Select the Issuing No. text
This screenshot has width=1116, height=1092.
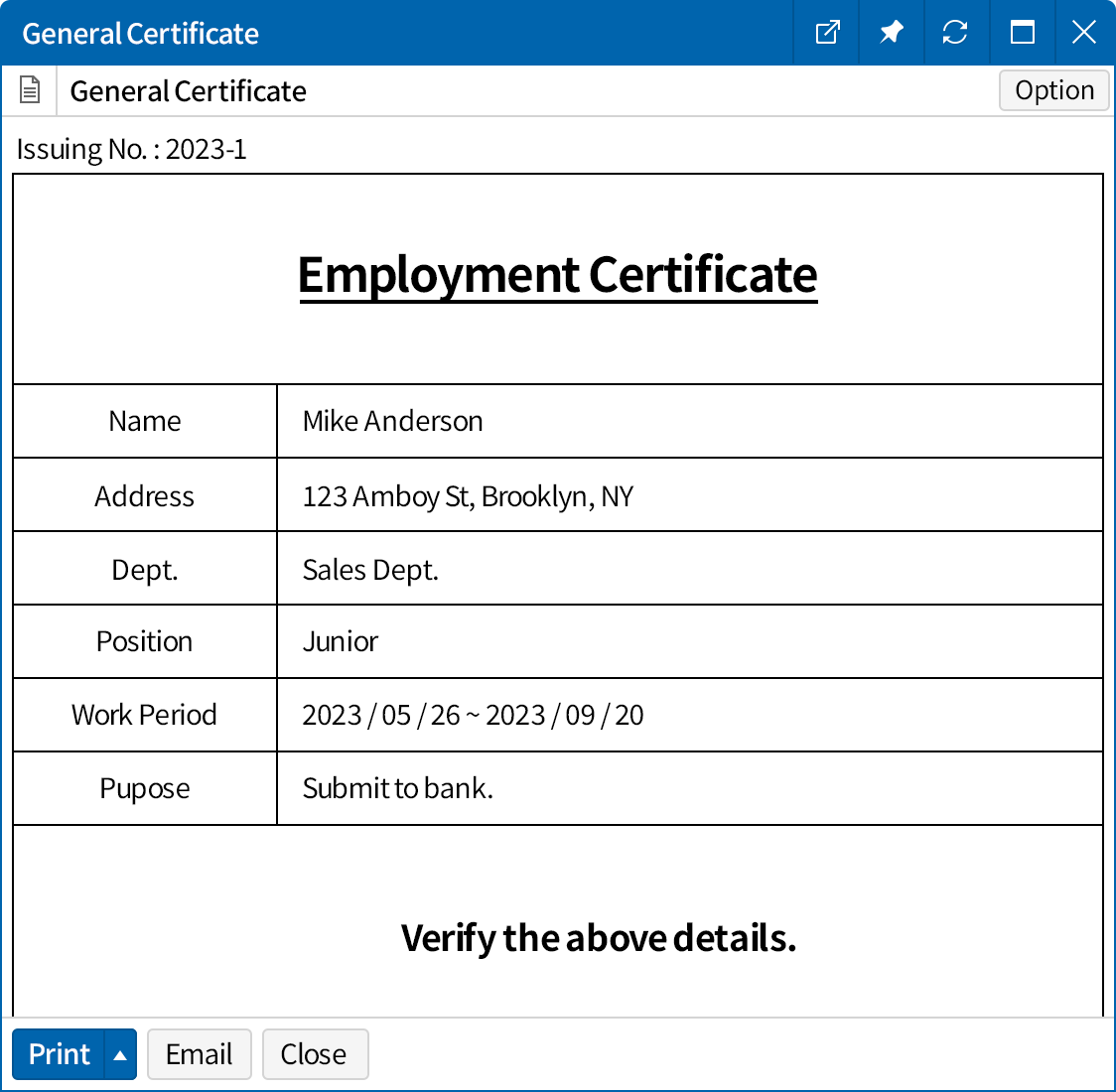[x=132, y=149]
